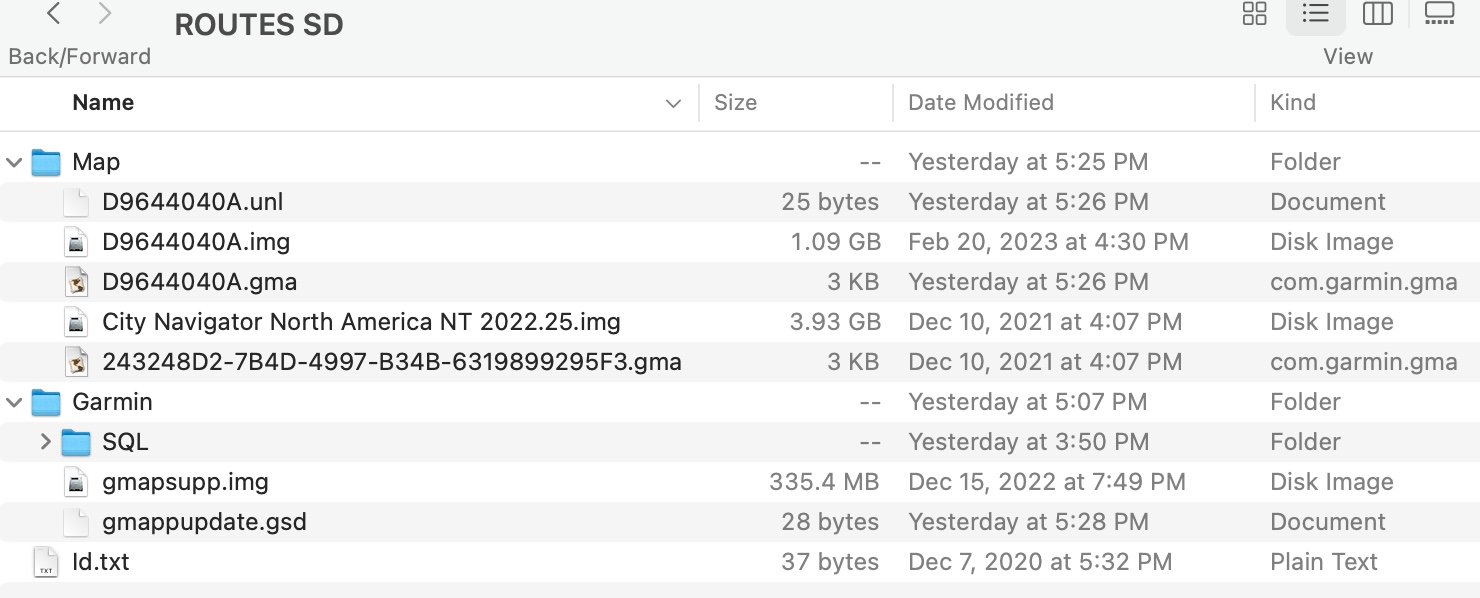Collapse the Garmin folder

(14, 402)
